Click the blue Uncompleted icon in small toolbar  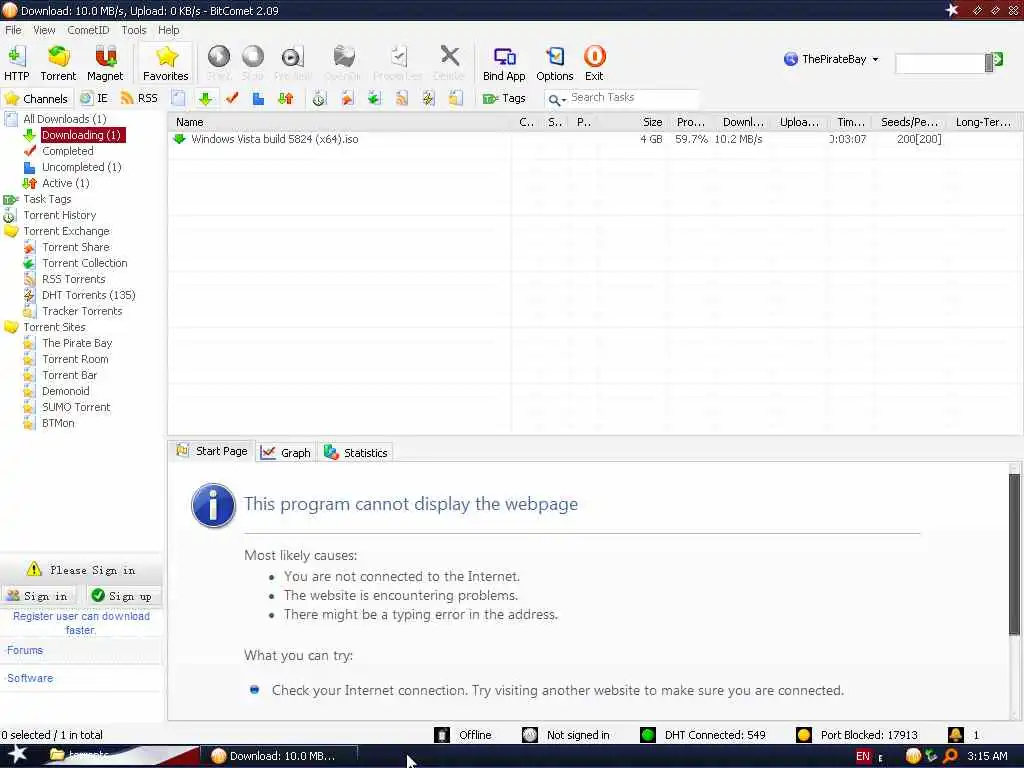[x=259, y=99]
